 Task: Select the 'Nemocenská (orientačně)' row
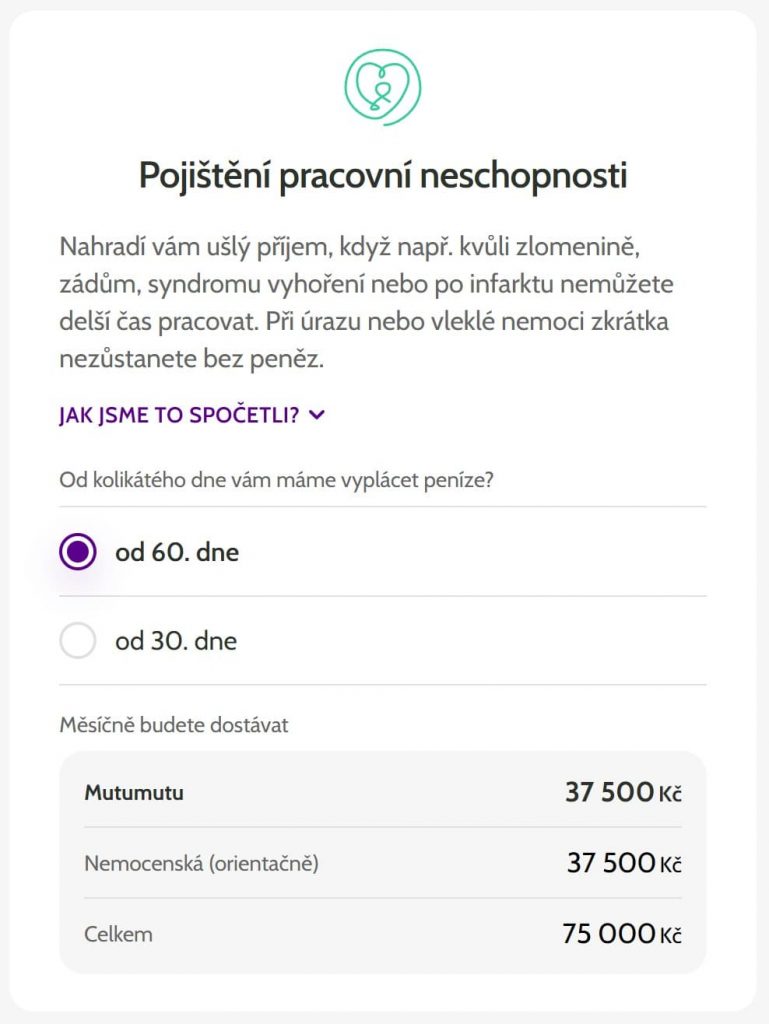[x=201, y=862]
